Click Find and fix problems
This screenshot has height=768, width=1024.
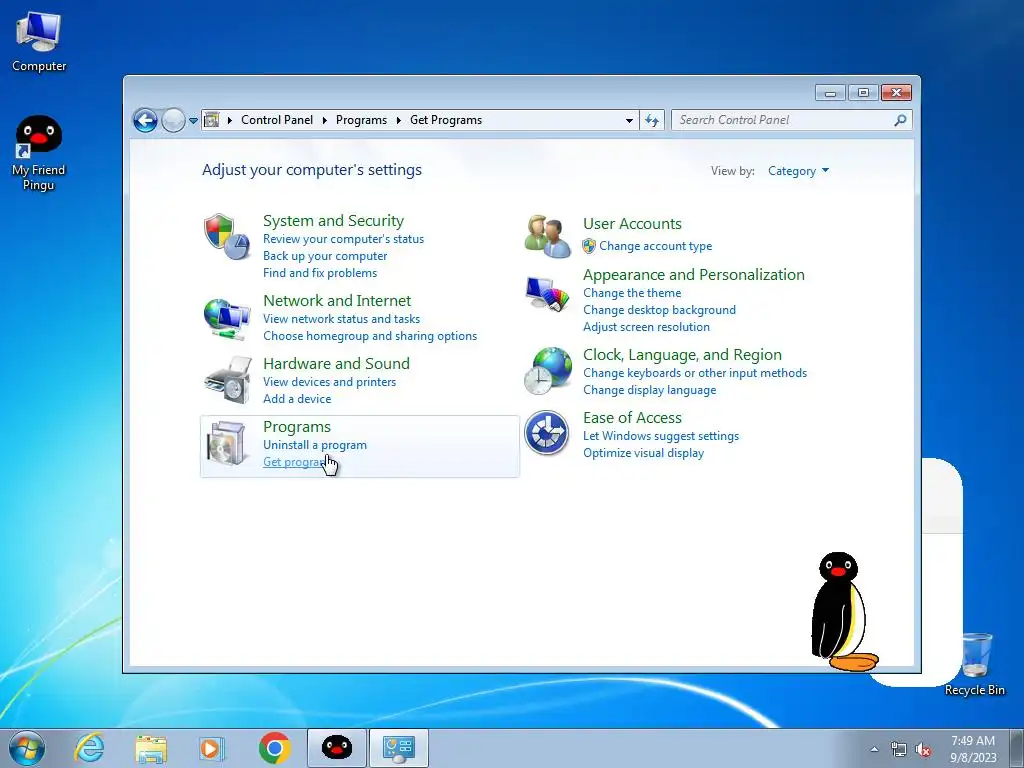click(x=320, y=273)
